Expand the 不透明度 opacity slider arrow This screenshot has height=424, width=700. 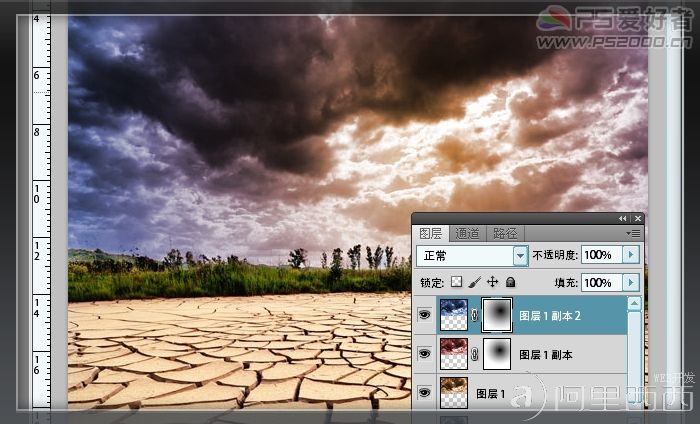point(631,255)
